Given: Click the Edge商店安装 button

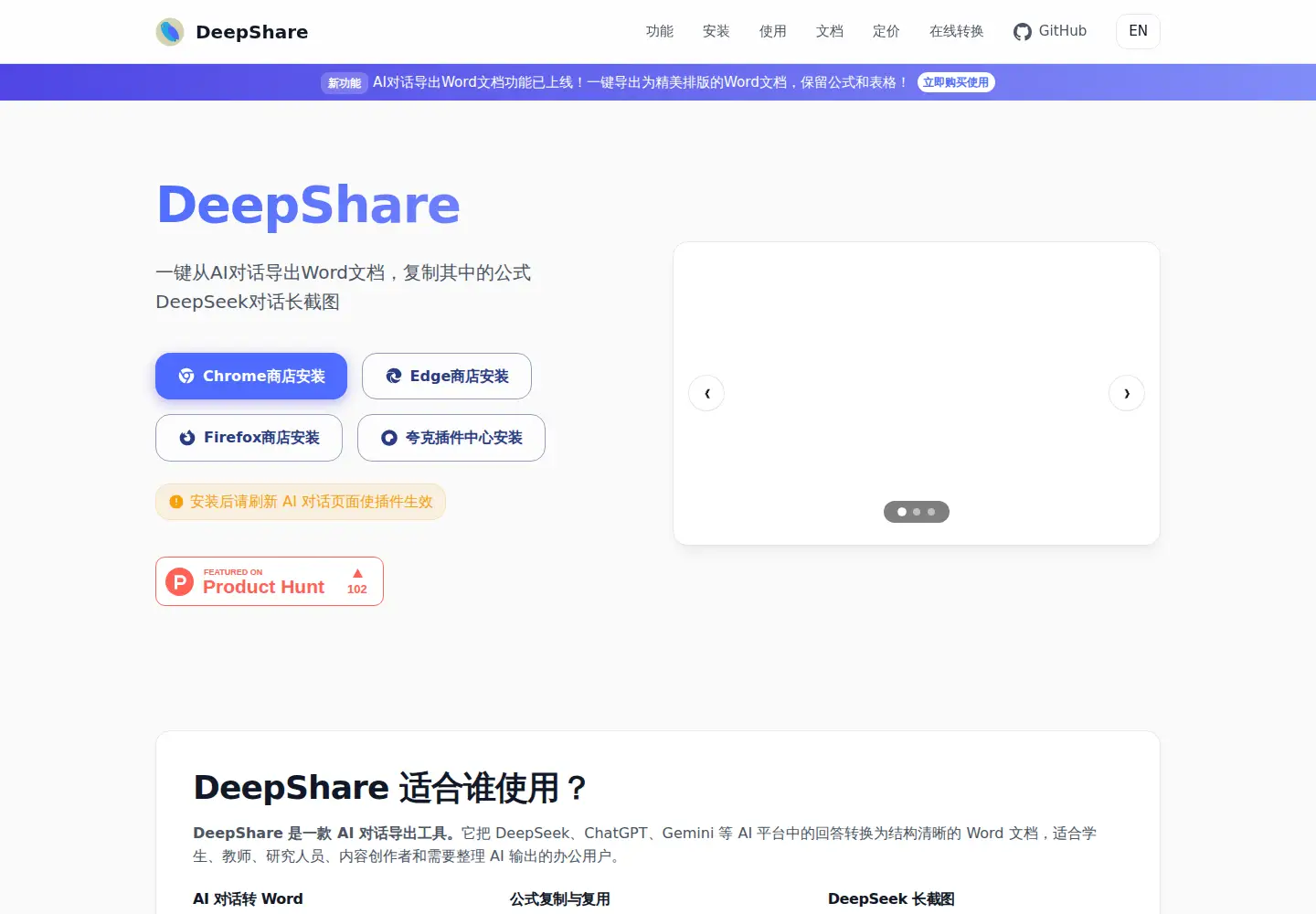Looking at the screenshot, I should [x=447, y=376].
